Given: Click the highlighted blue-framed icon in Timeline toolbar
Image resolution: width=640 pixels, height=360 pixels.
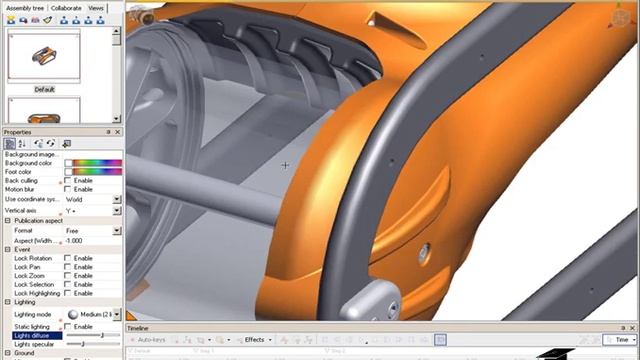Looking at the screenshot, I should [440, 340].
